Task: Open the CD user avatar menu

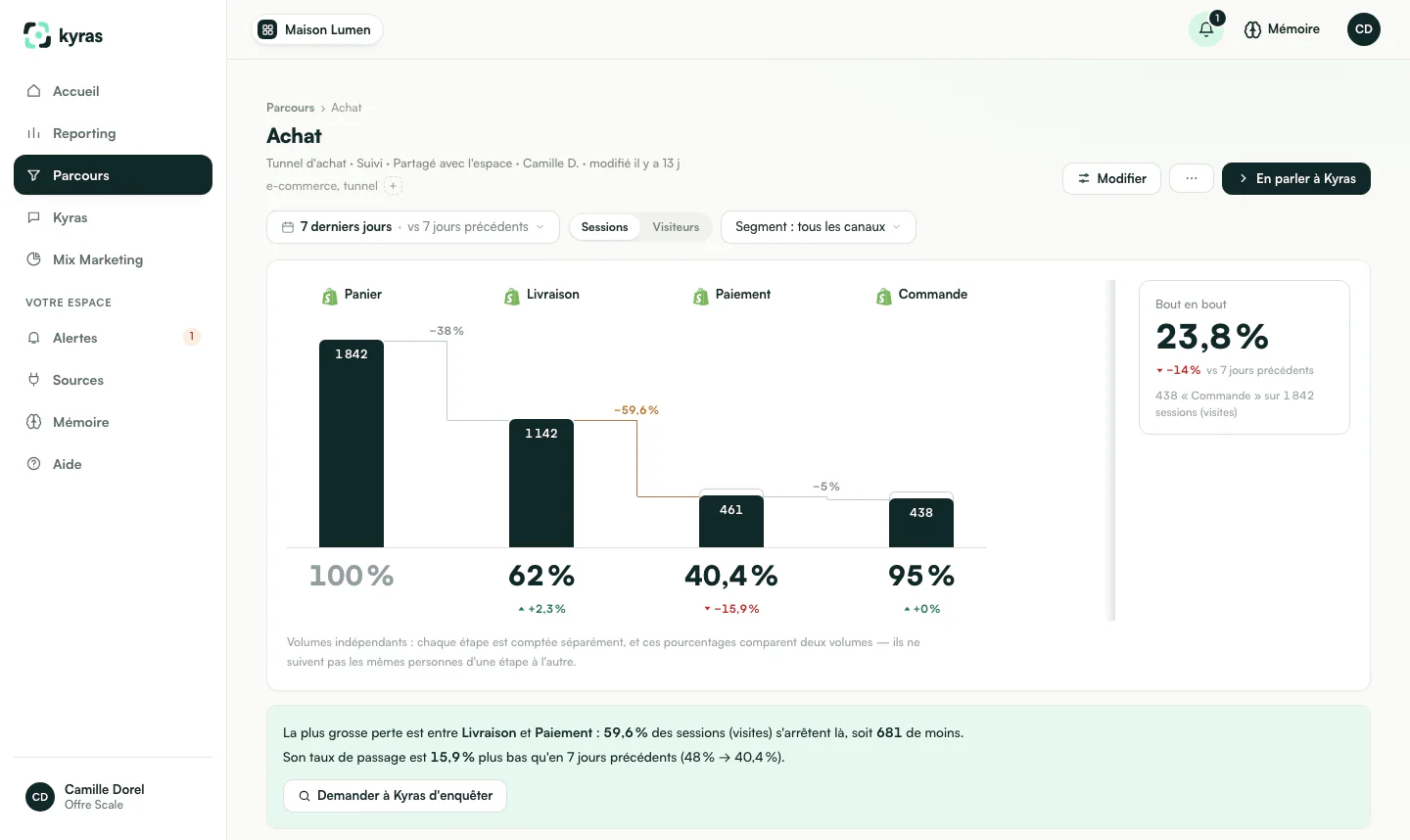Action: (x=1364, y=29)
